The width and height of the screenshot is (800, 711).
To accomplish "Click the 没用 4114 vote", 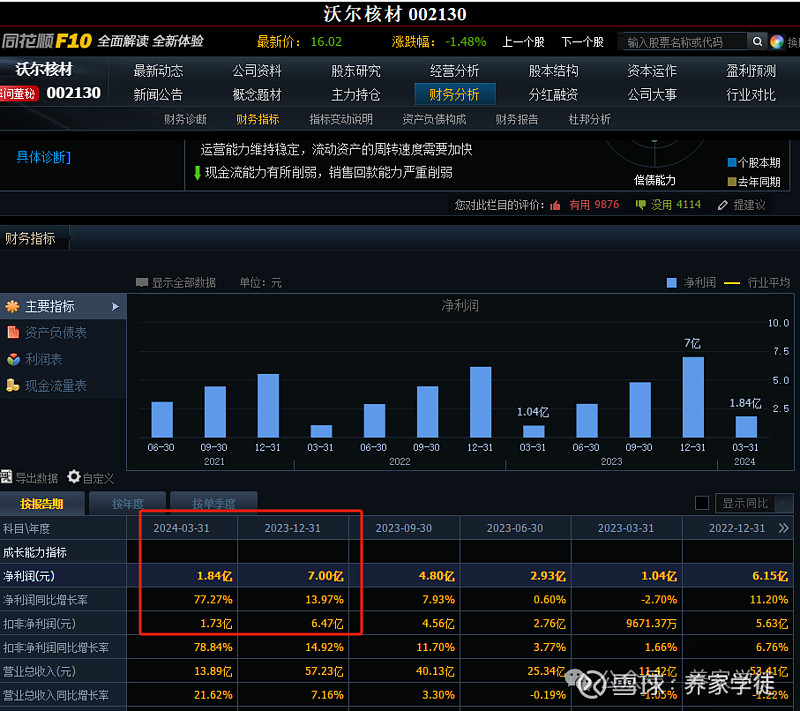I will (x=676, y=205).
